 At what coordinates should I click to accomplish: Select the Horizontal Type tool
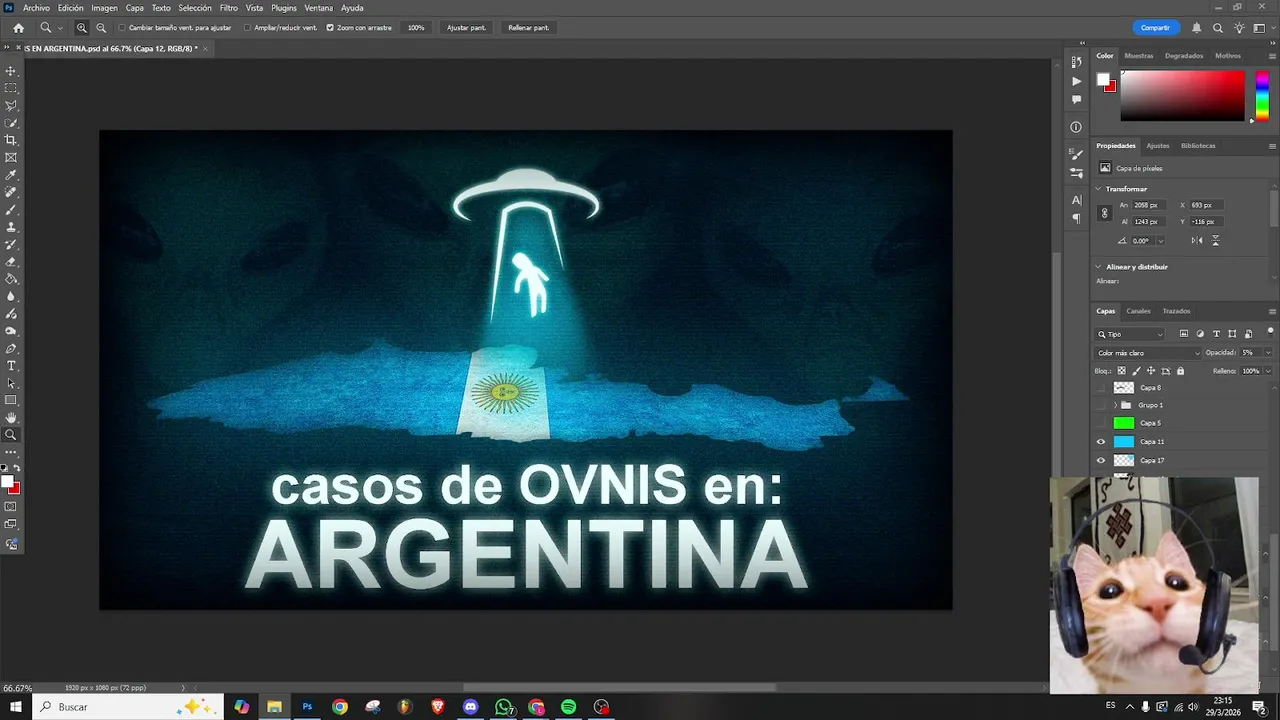(11, 366)
